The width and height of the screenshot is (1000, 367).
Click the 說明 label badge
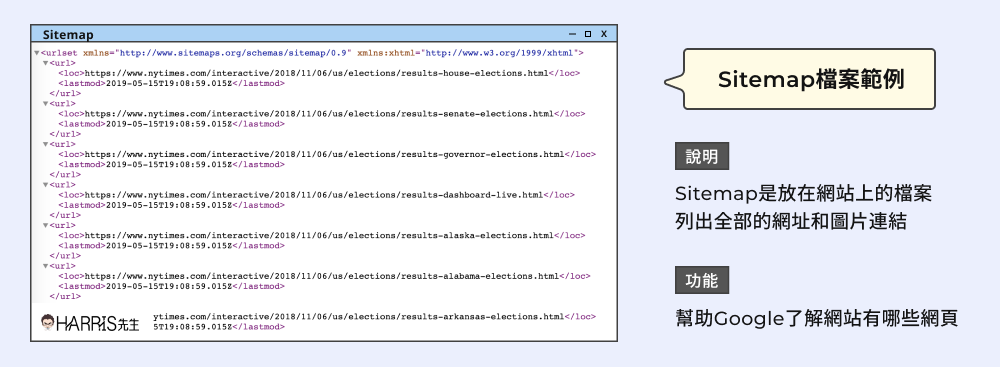click(702, 156)
